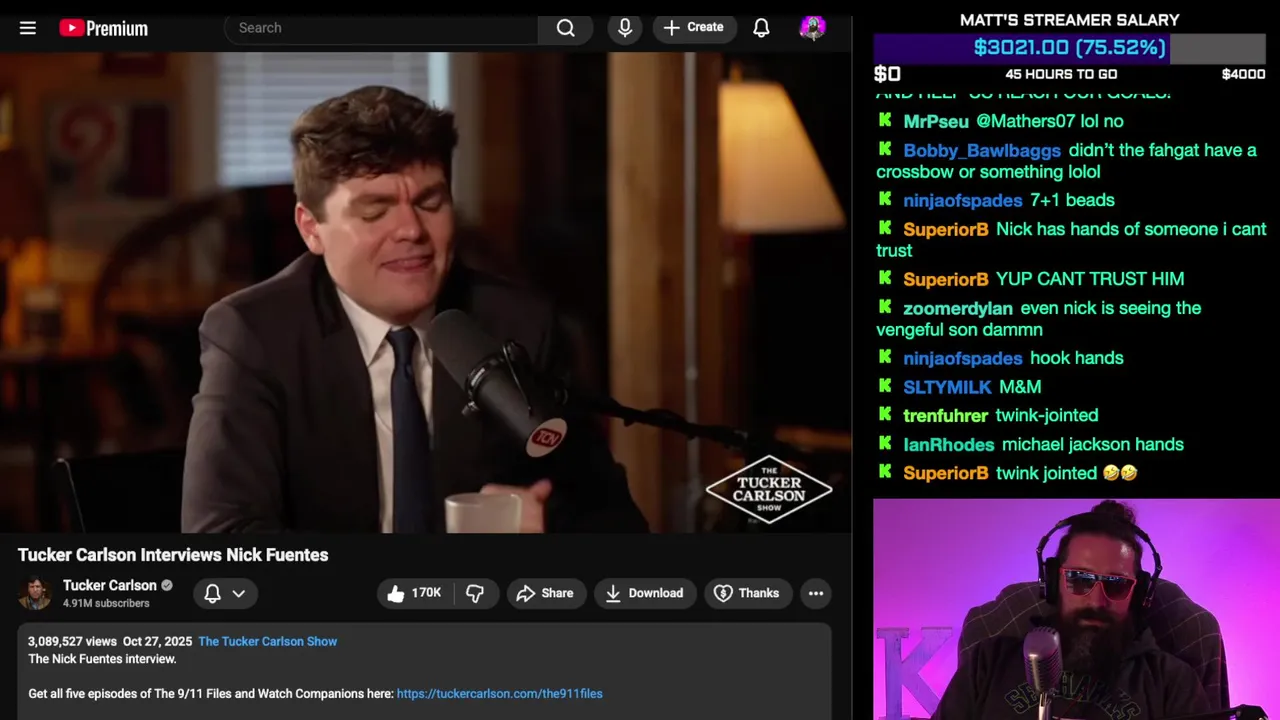Select chat username IanRhodes

tap(948, 444)
